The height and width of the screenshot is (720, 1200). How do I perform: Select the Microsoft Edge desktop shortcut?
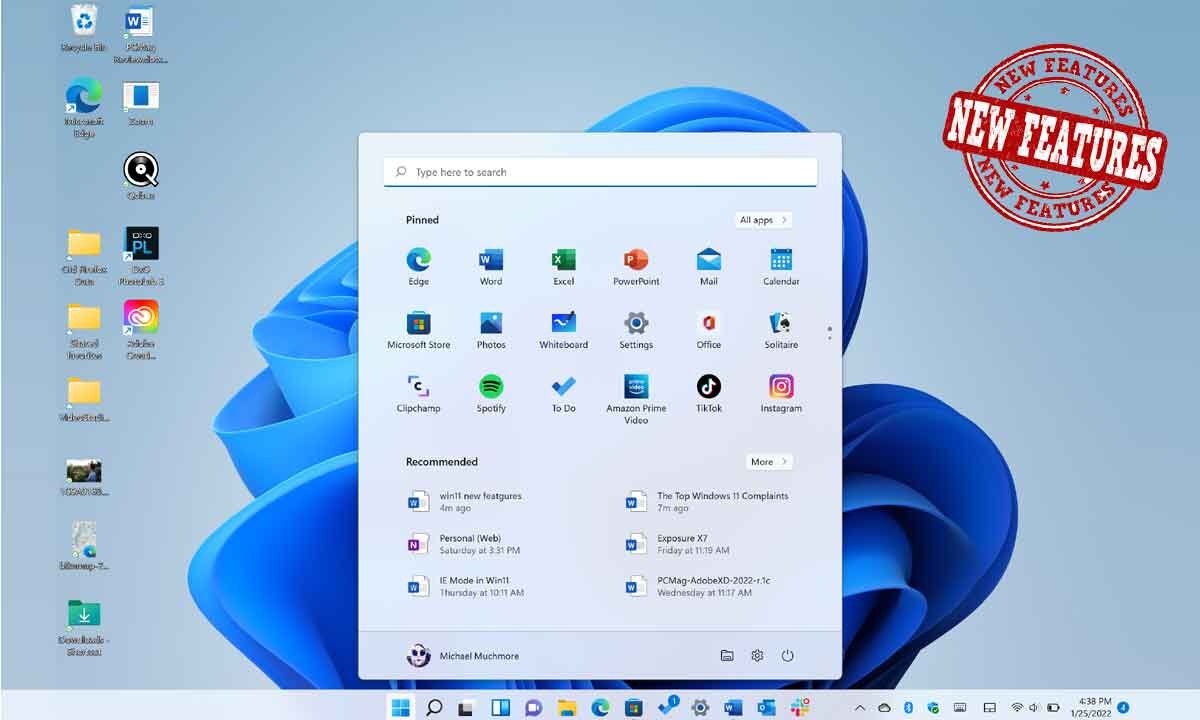pos(84,108)
